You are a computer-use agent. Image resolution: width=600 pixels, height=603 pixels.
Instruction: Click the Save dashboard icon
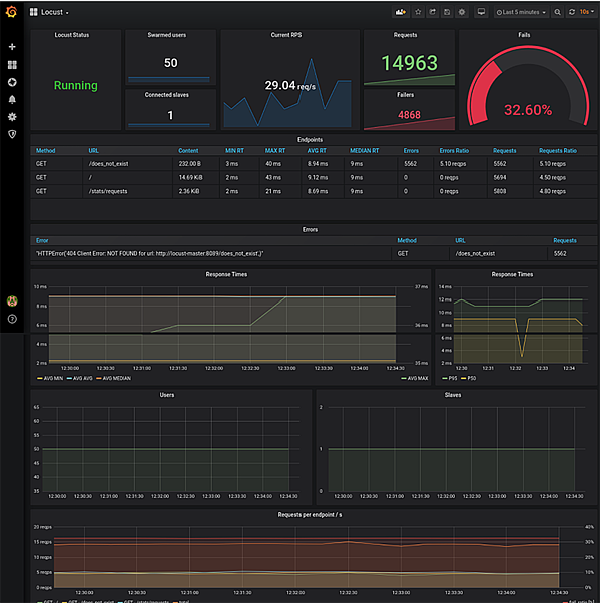click(x=447, y=12)
